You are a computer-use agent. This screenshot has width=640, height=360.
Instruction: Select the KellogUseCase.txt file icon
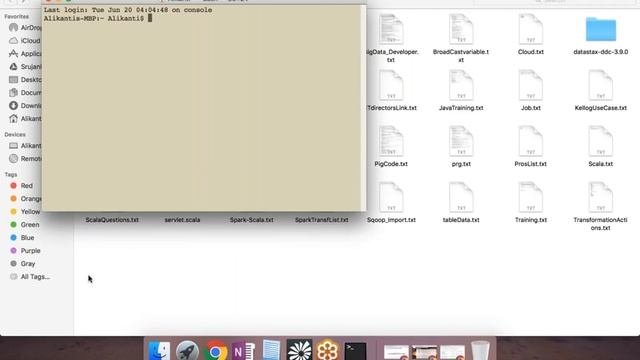point(600,85)
